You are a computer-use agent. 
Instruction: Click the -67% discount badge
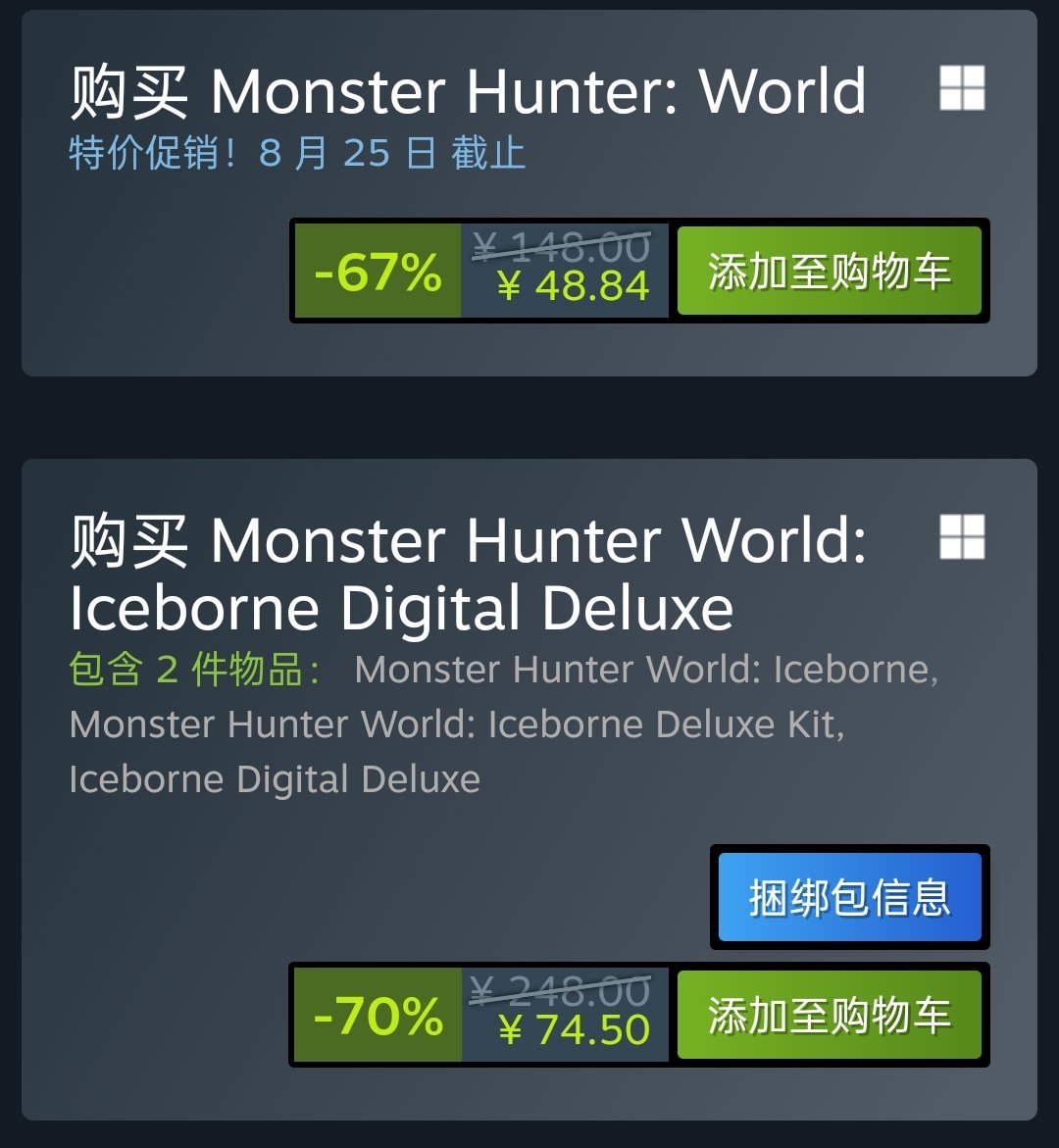pos(378,271)
